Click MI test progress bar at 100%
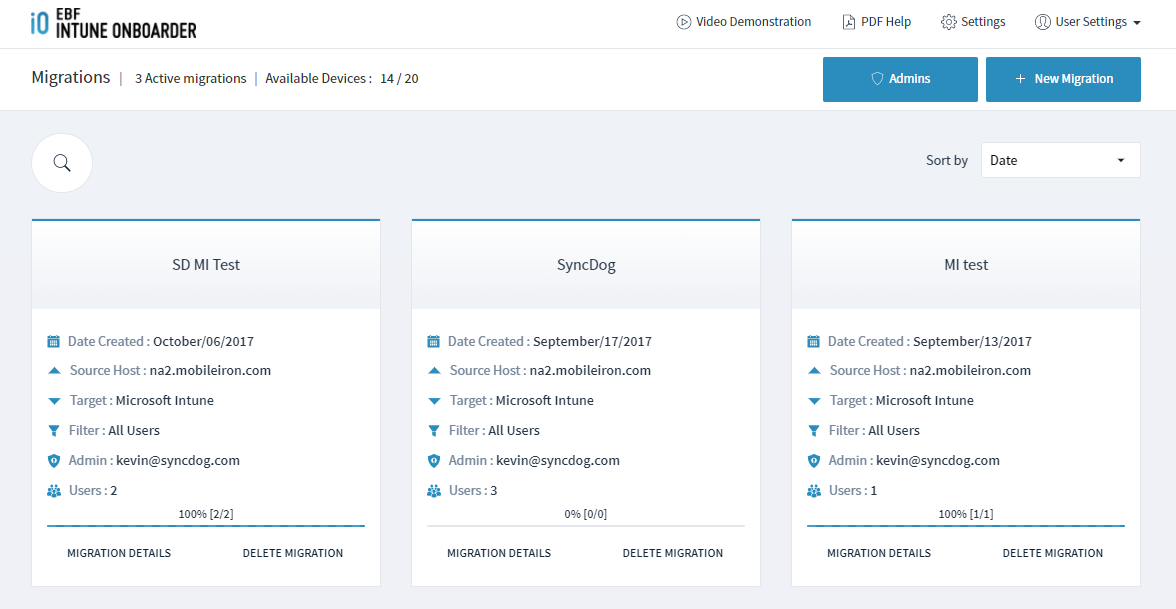The height and width of the screenshot is (609, 1176). (x=966, y=526)
